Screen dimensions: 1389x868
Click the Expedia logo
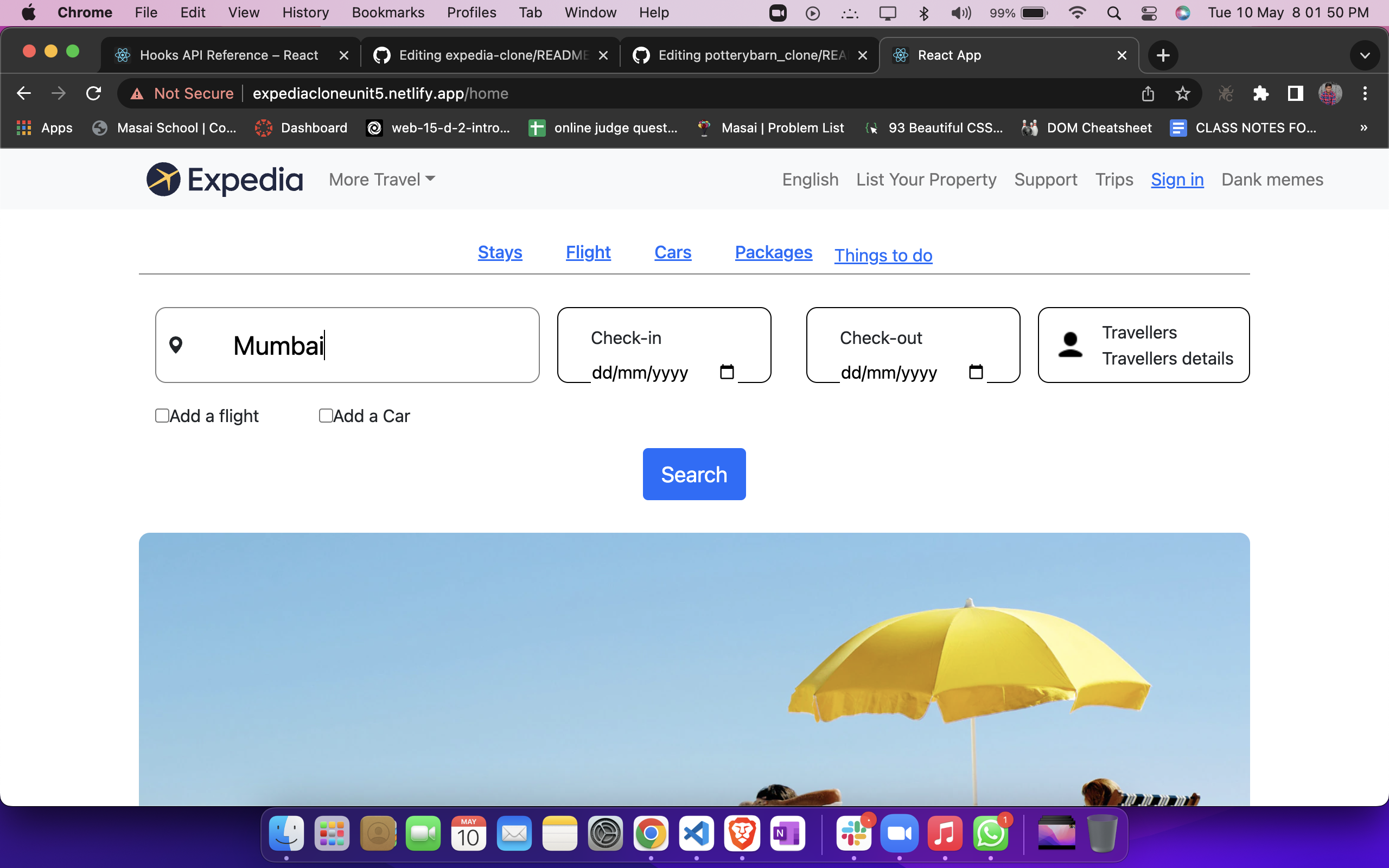pos(224,179)
